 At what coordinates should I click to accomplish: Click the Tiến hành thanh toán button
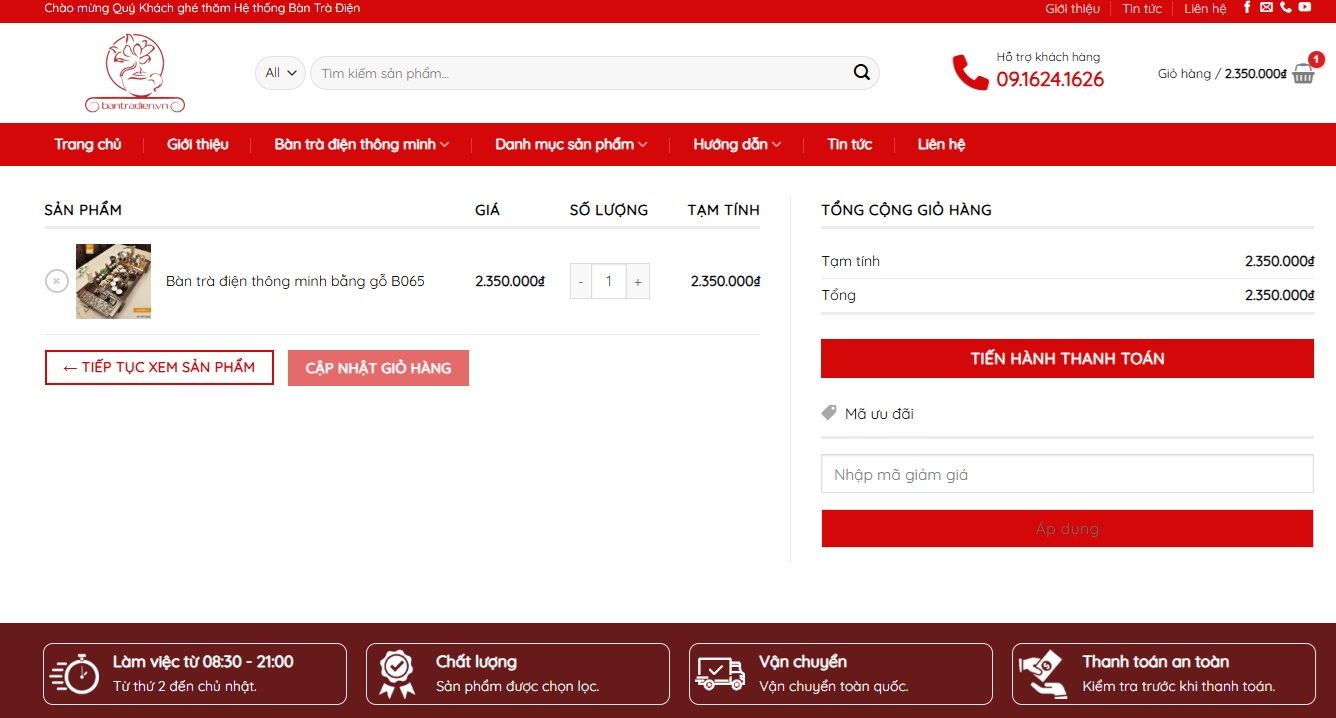[x=1067, y=358]
